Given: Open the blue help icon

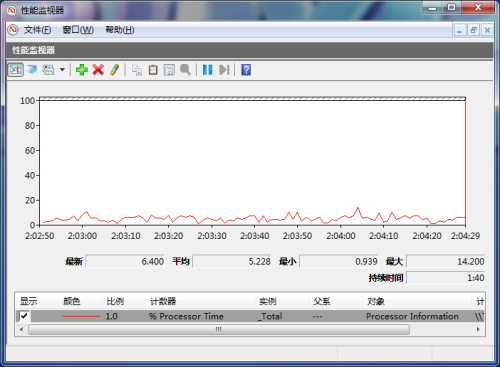Looking at the screenshot, I should [x=246, y=70].
